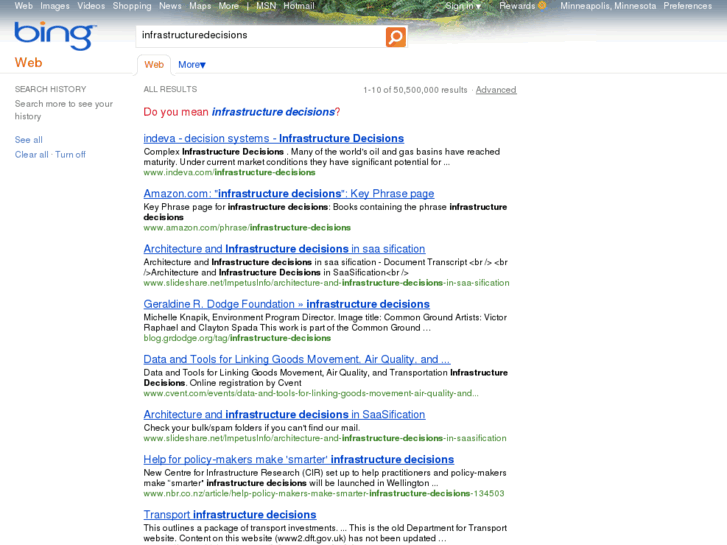Image resolution: width=727 pixels, height=545 pixels.
Task: Open Advanced search link
Action: [x=496, y=90]
